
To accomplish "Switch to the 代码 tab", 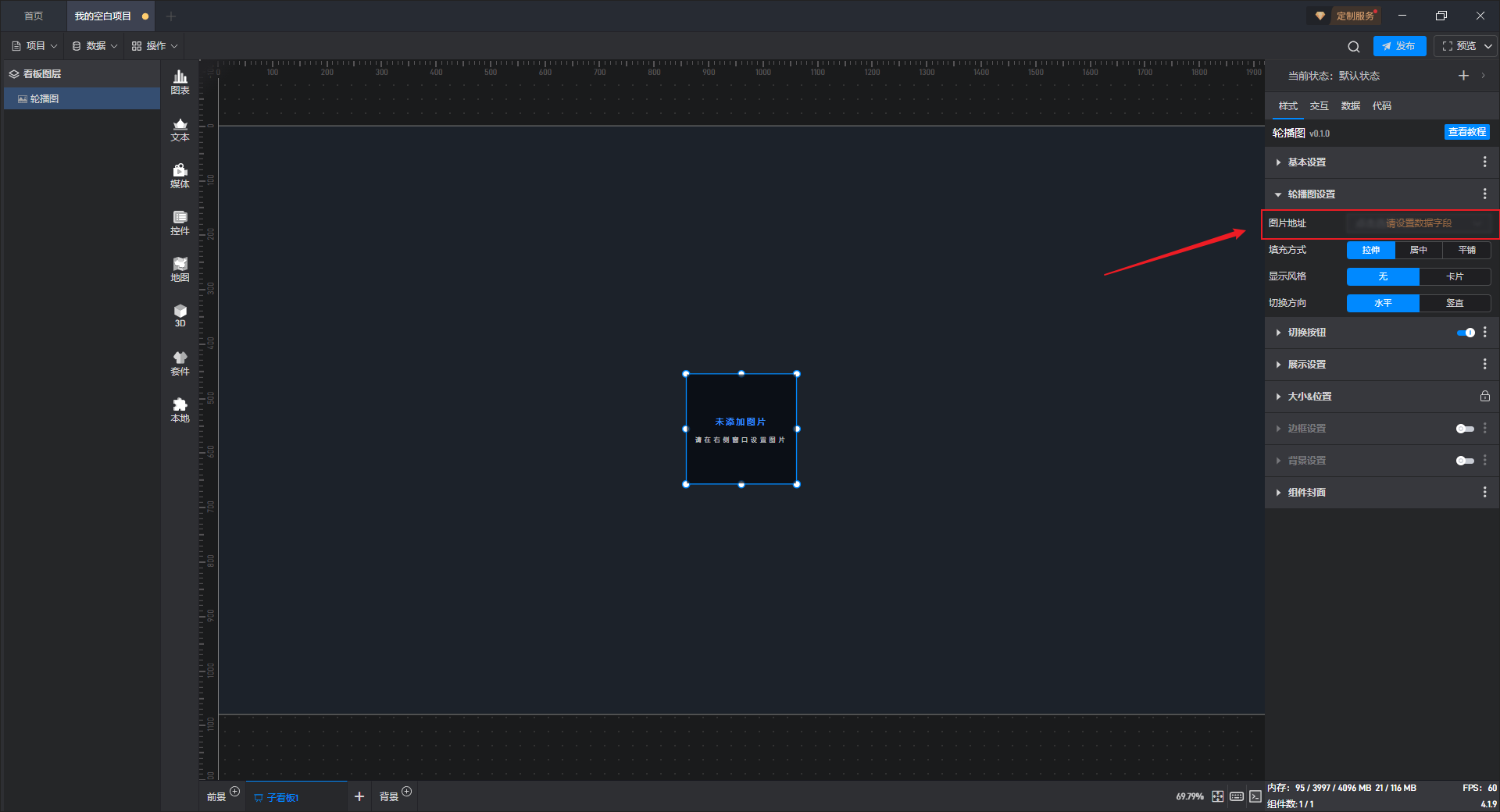I will [1381, 106].
